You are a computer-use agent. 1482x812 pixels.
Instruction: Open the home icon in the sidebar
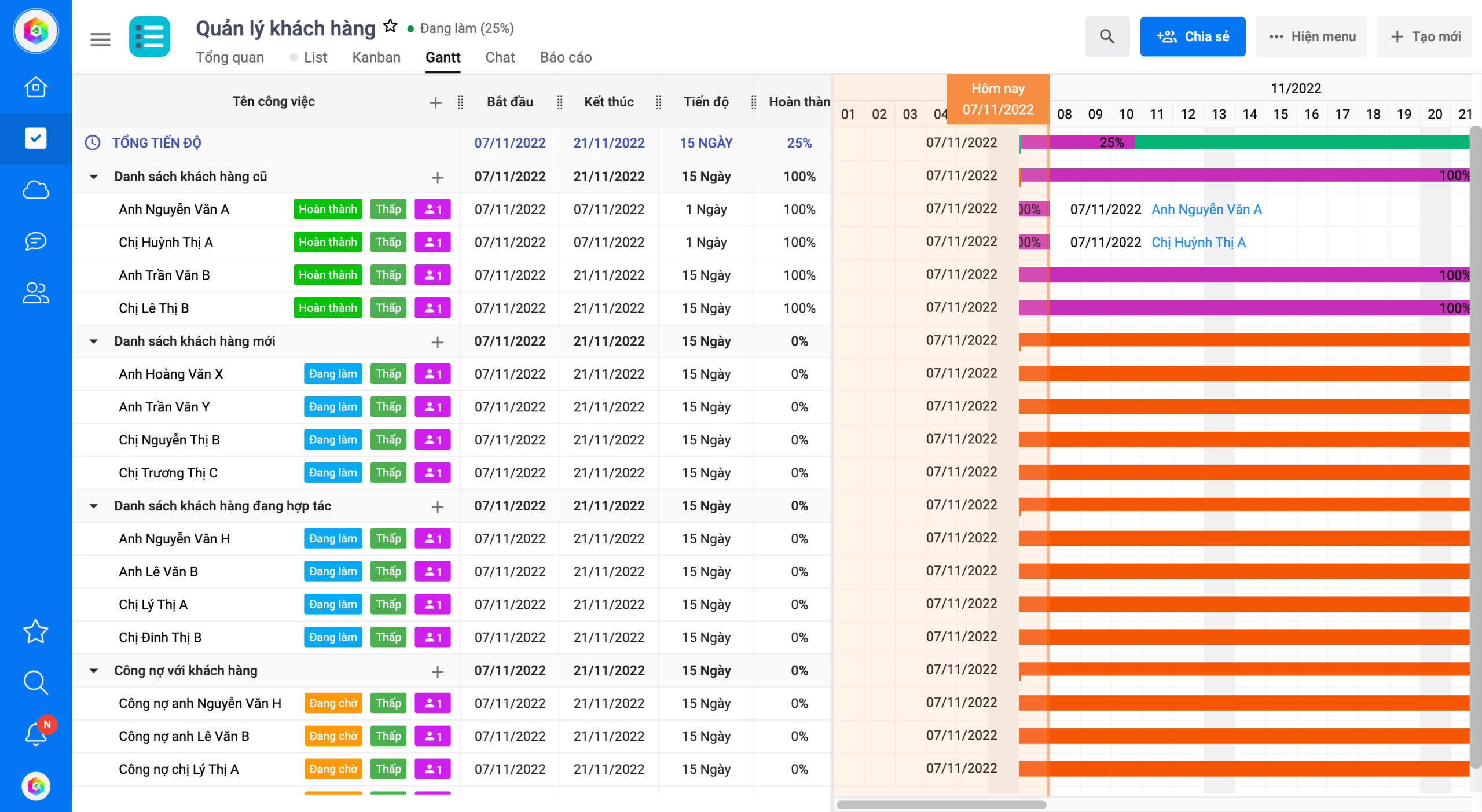(35, 87)
